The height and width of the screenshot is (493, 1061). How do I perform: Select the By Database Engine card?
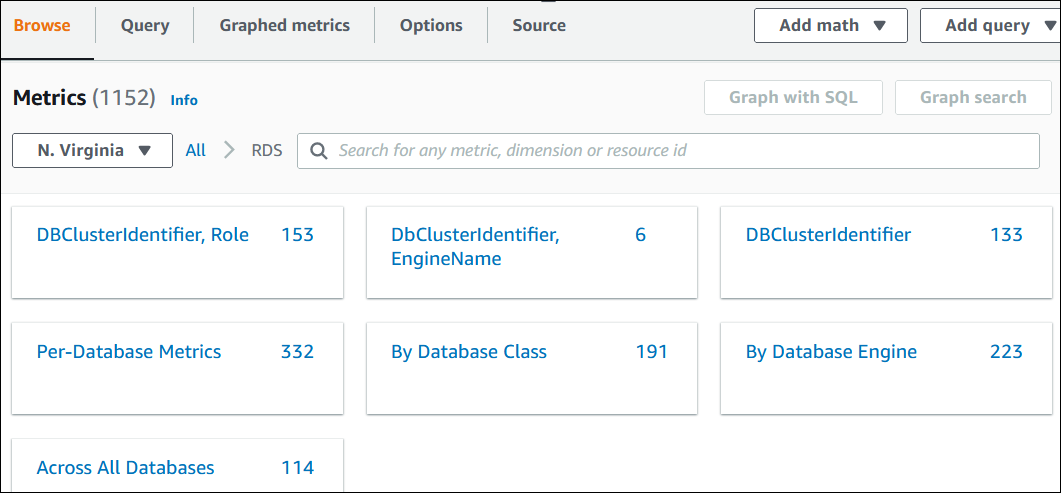[831, 352]
